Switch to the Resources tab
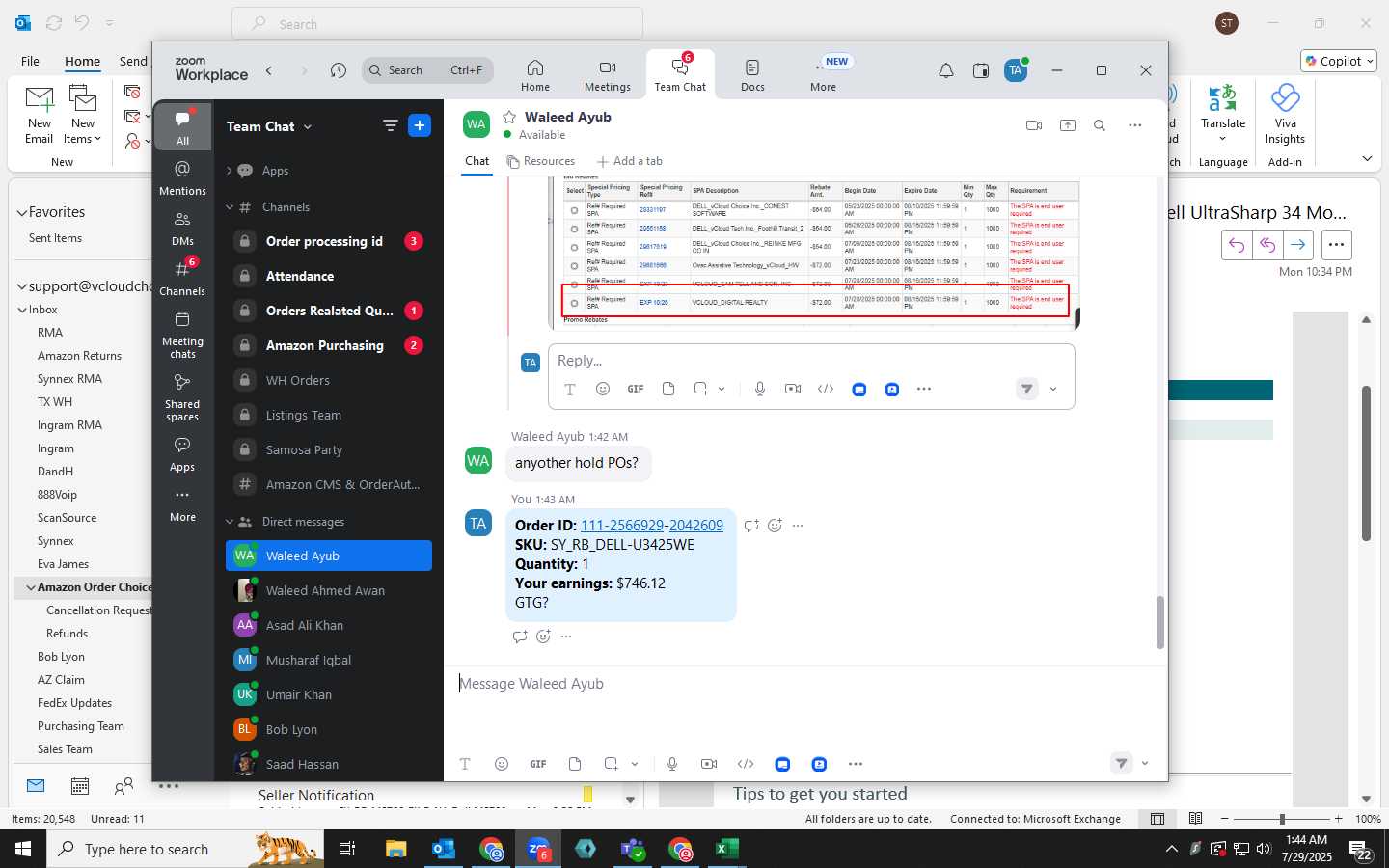Image resolution: width=1389 pixels, height=868 pixels. point(541,161)
